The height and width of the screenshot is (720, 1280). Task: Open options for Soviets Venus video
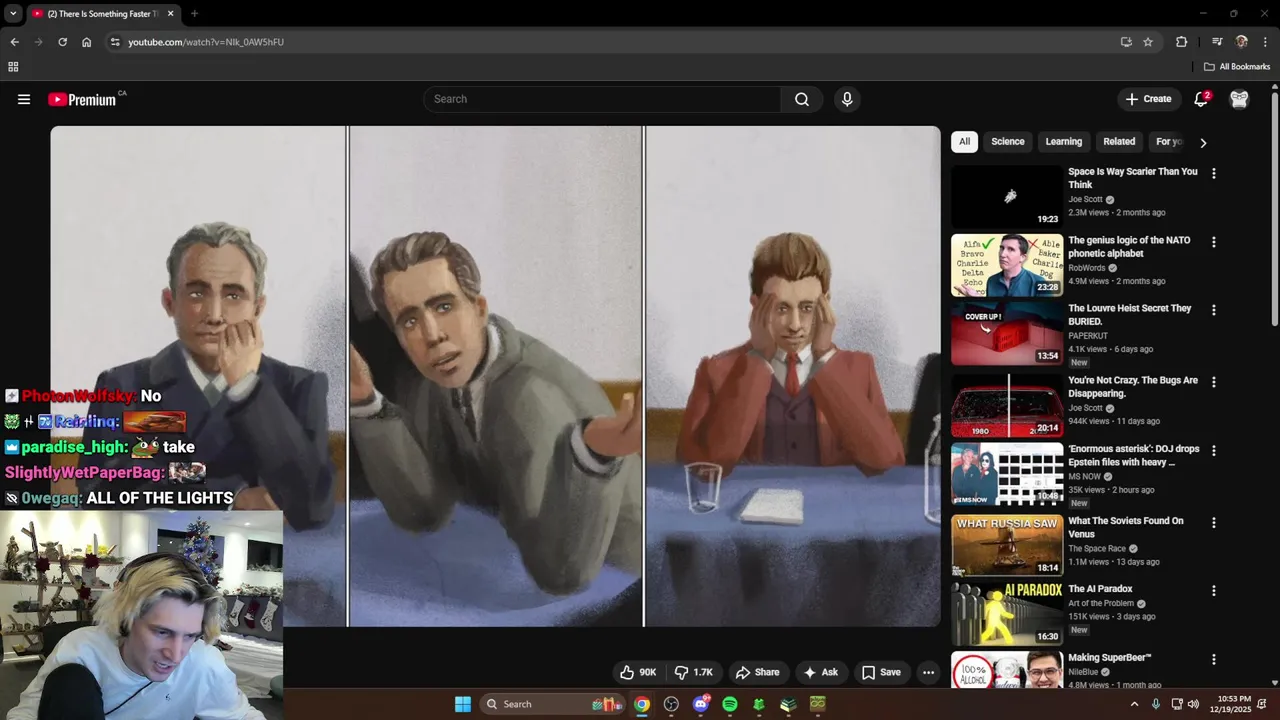[x=1214, y=523]
